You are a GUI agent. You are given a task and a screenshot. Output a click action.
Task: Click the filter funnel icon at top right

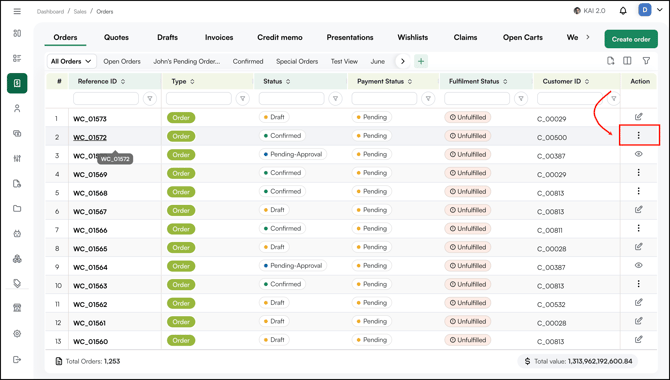coord(646,61)
